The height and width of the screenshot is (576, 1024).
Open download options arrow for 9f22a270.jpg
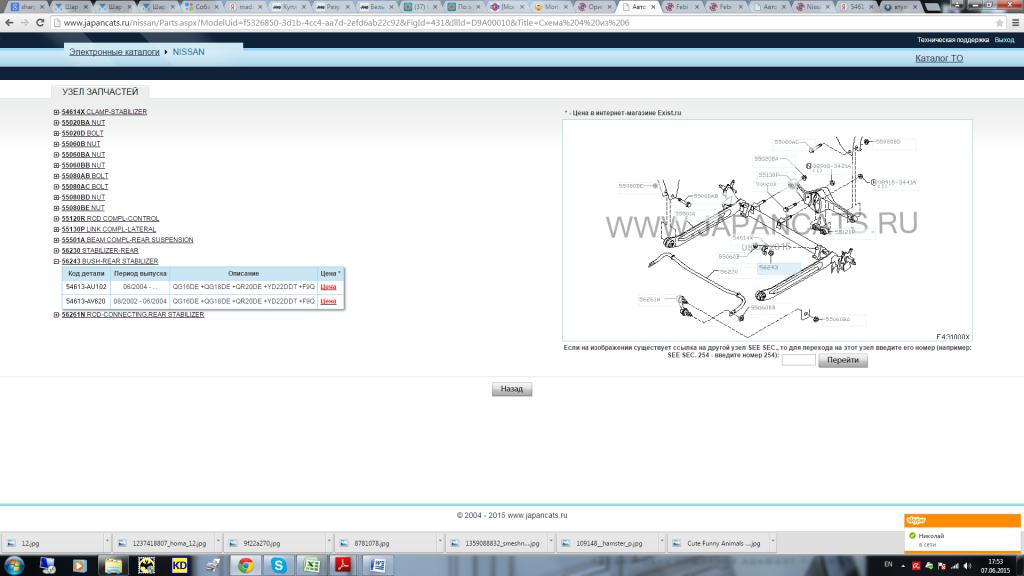pyautogui.click(x=329, y=542)
